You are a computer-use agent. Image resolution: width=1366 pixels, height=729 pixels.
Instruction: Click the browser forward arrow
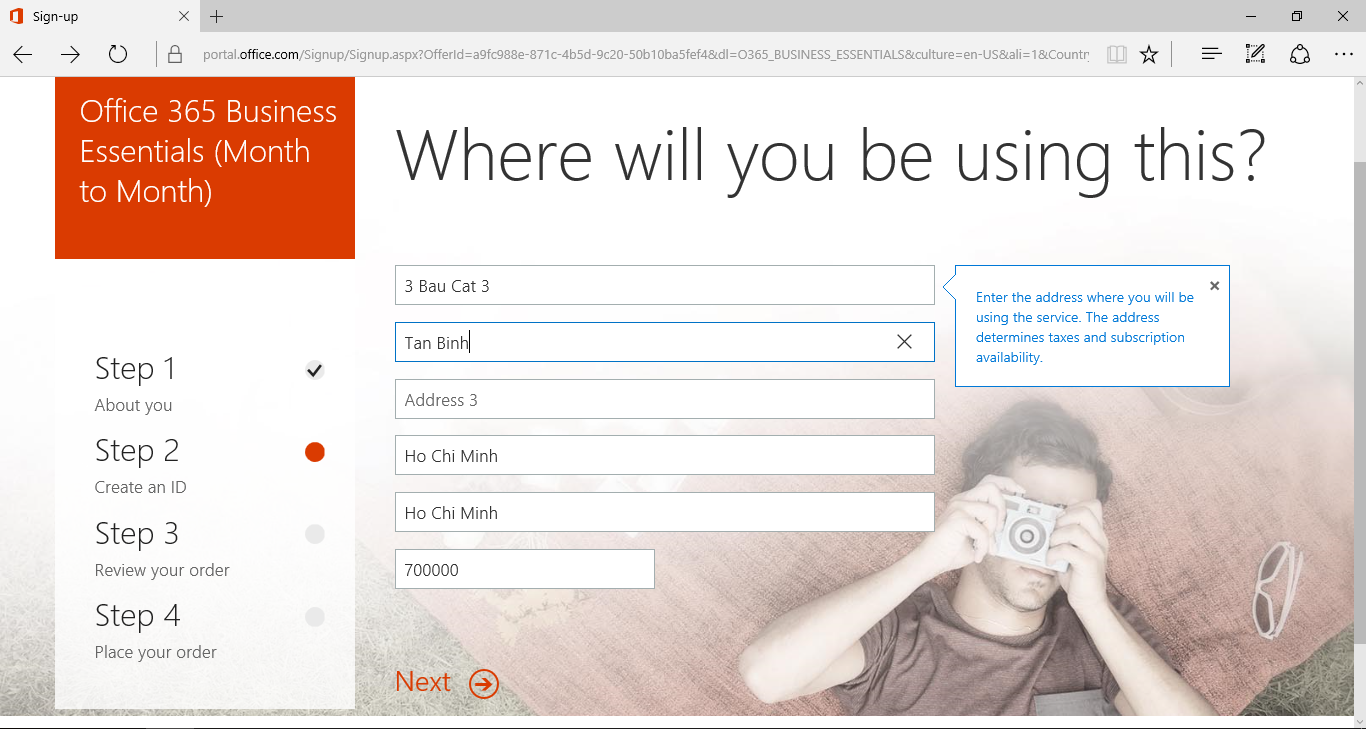[70, 54]
